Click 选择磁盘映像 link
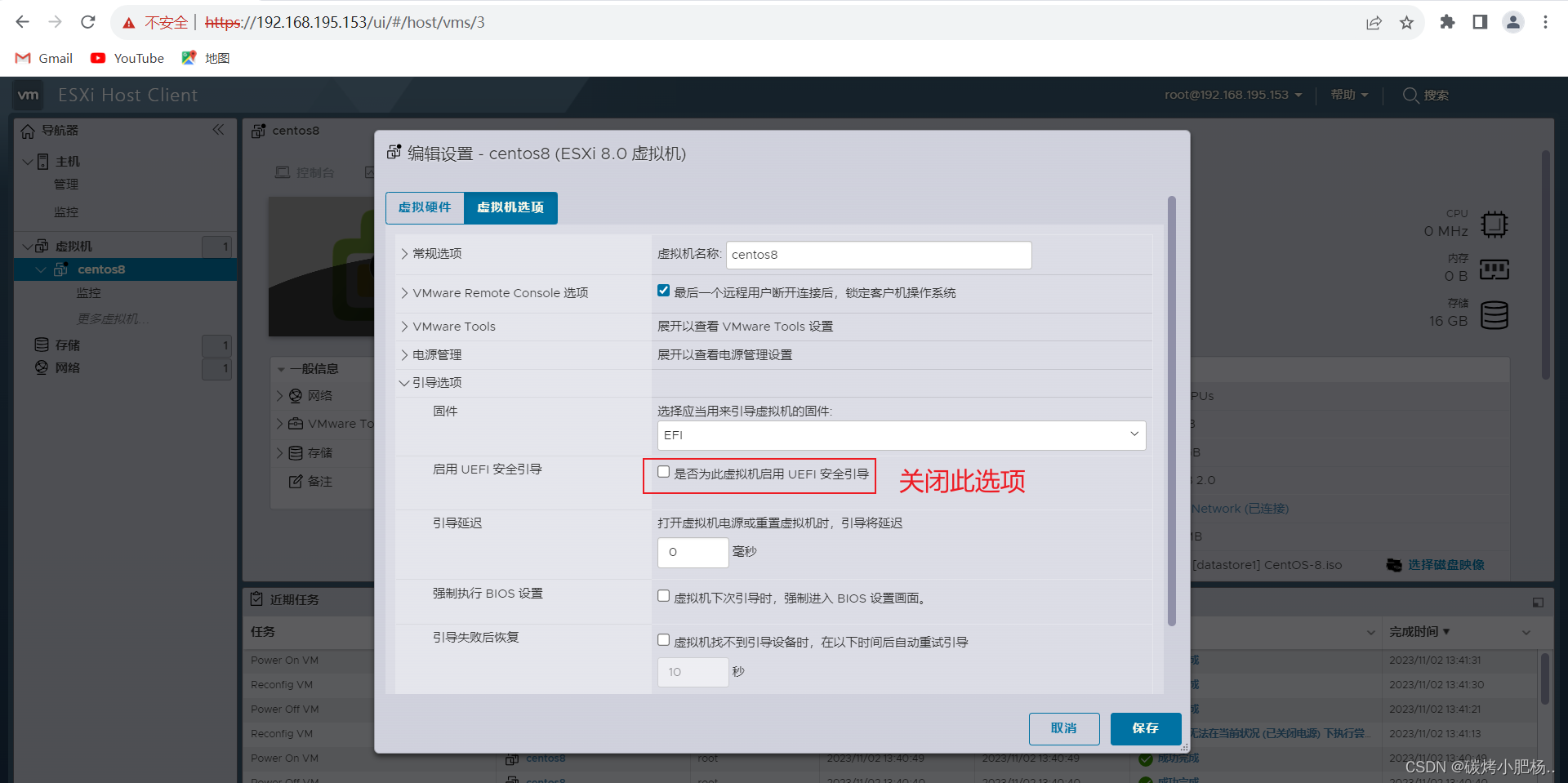This screenshot has width=1568, height=783. [1445, 565]
